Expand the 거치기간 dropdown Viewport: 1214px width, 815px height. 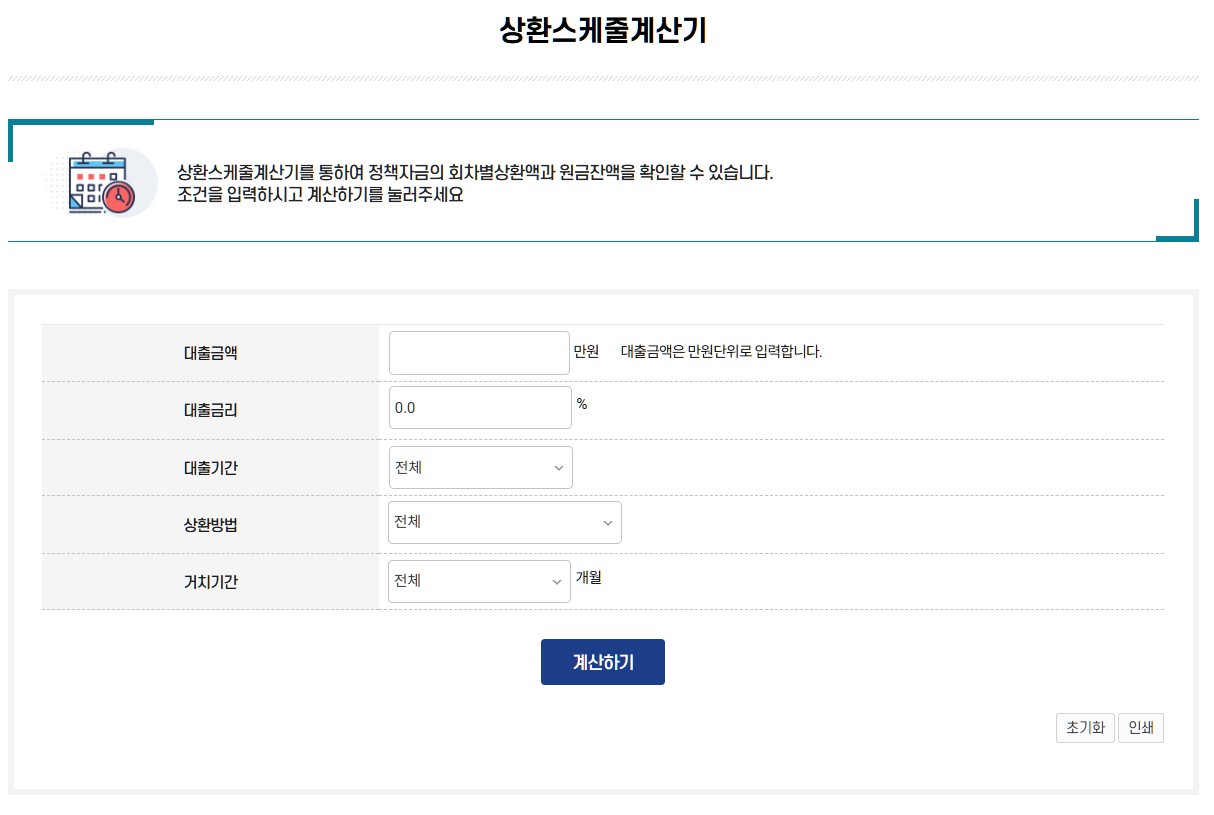479,581
